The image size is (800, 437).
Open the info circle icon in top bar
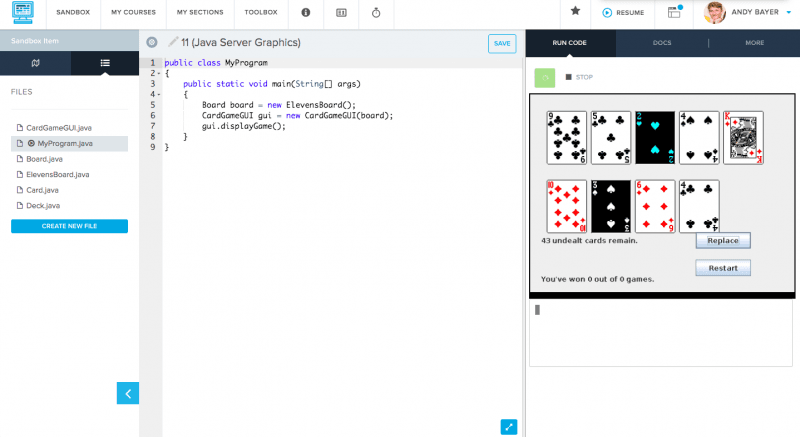tap(305, 13)
